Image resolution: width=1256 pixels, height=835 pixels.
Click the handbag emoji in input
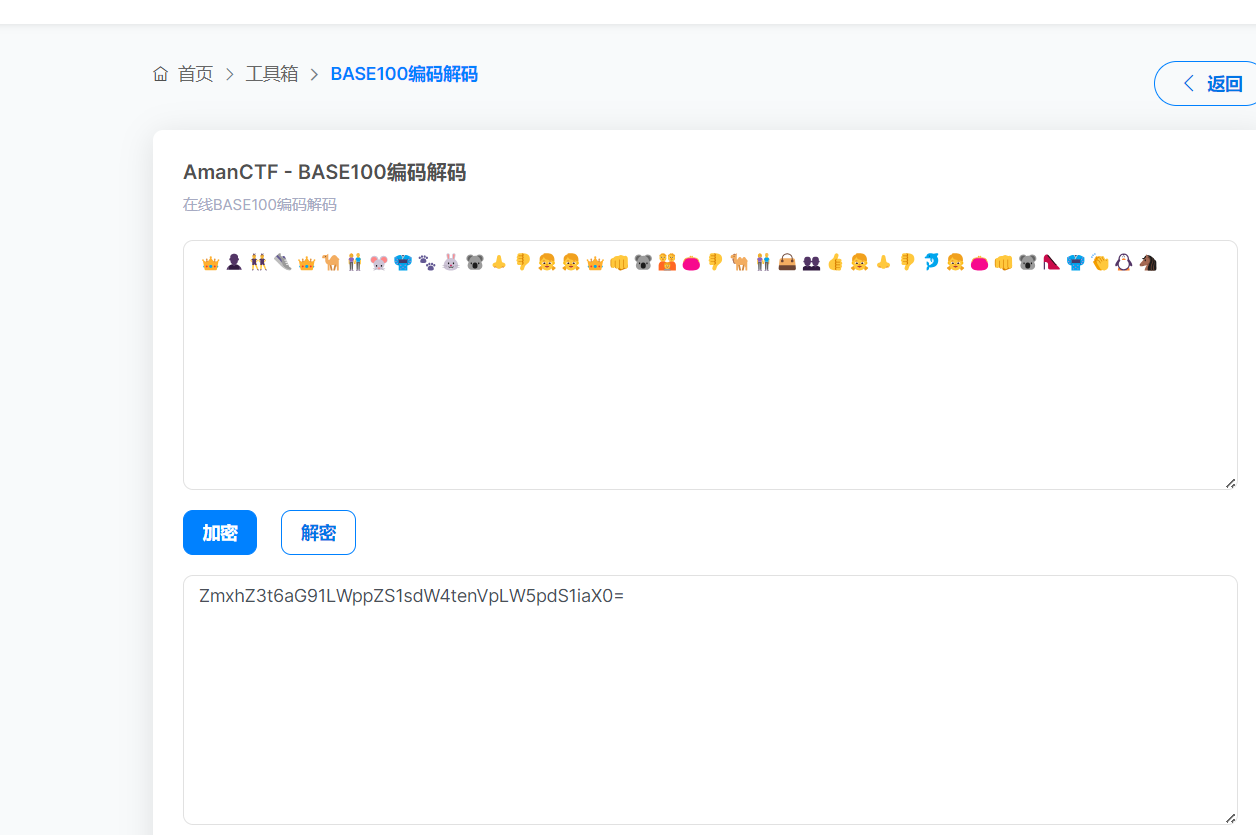tap(787, 262)
